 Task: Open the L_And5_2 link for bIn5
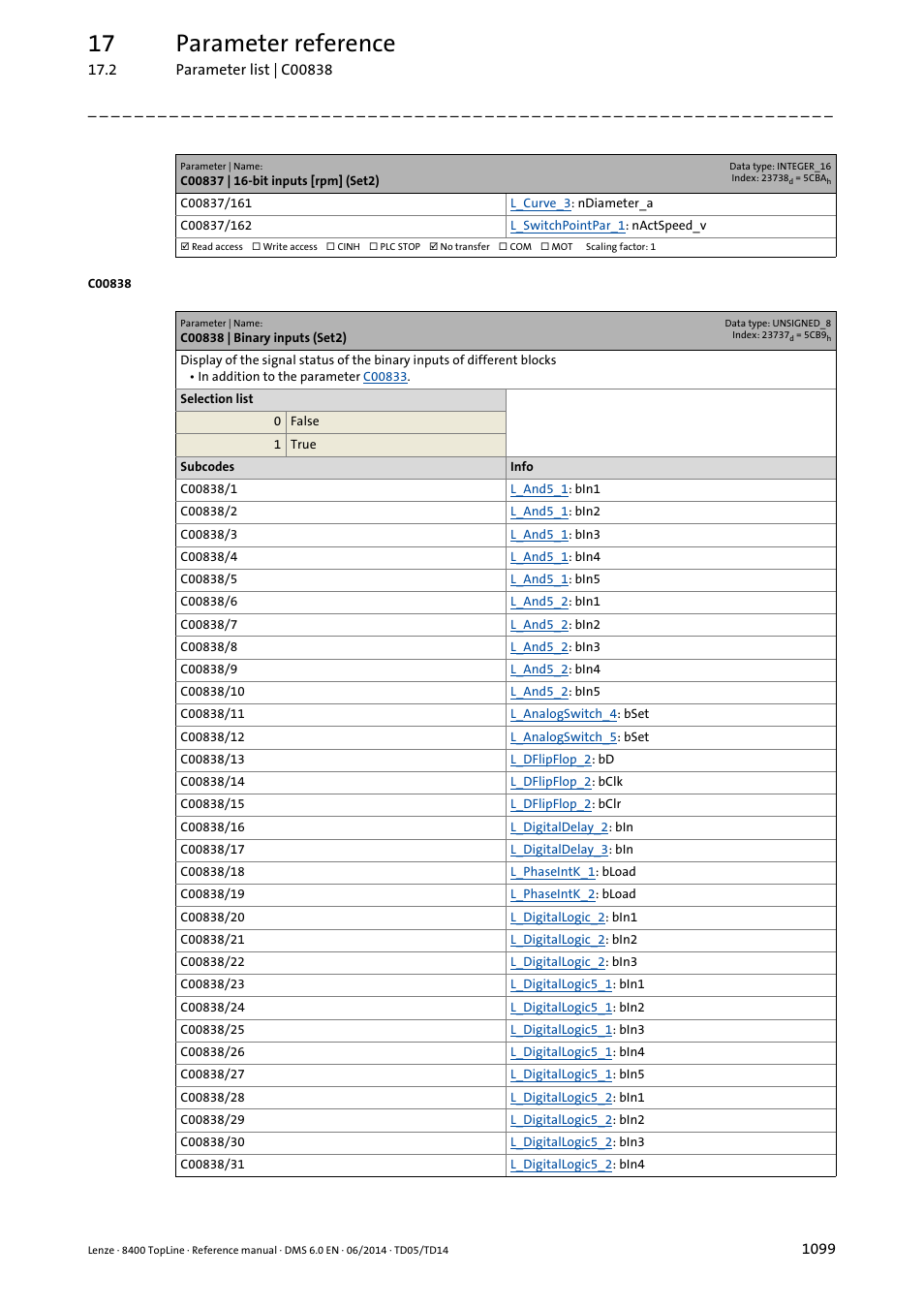[538, 692]
